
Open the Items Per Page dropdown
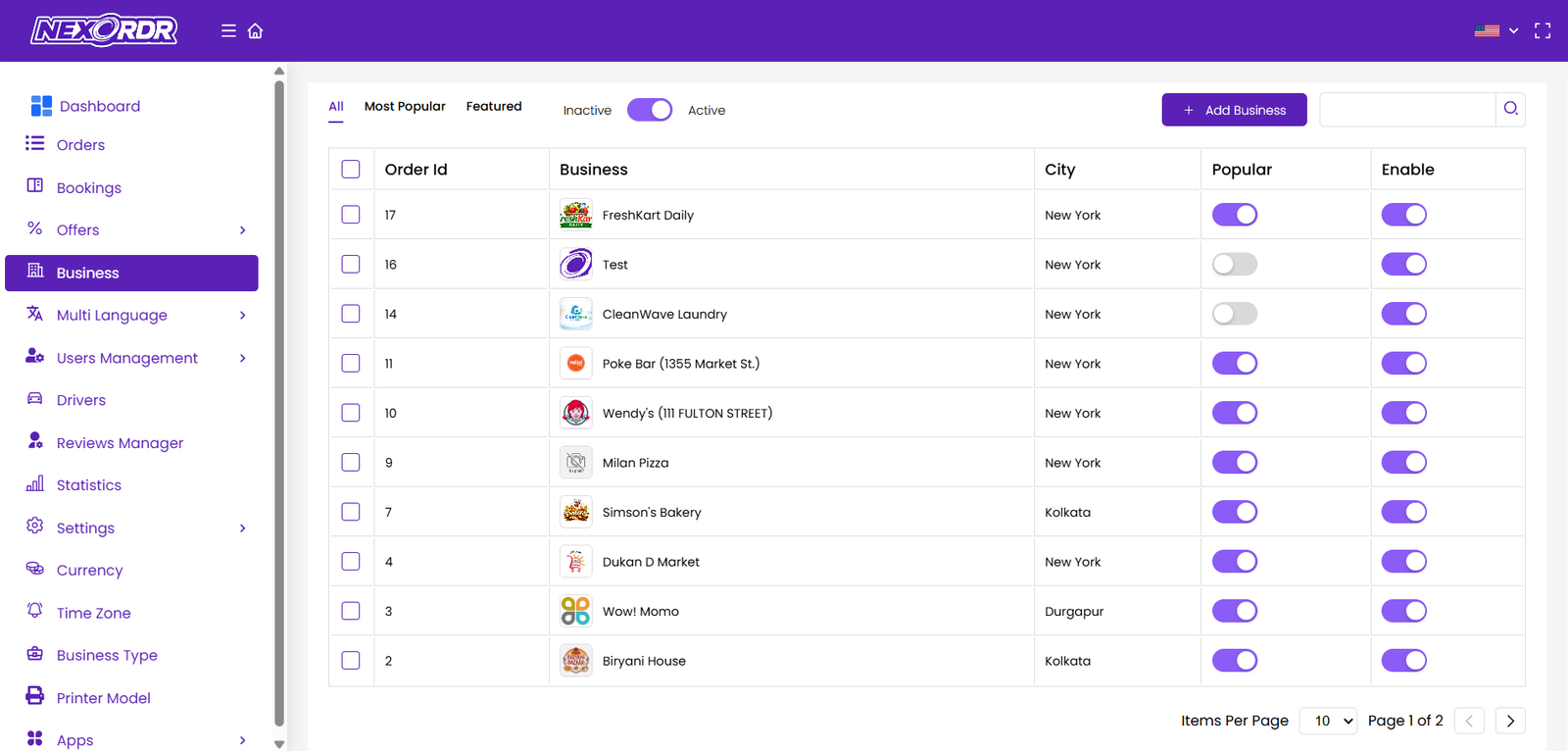1328,721
